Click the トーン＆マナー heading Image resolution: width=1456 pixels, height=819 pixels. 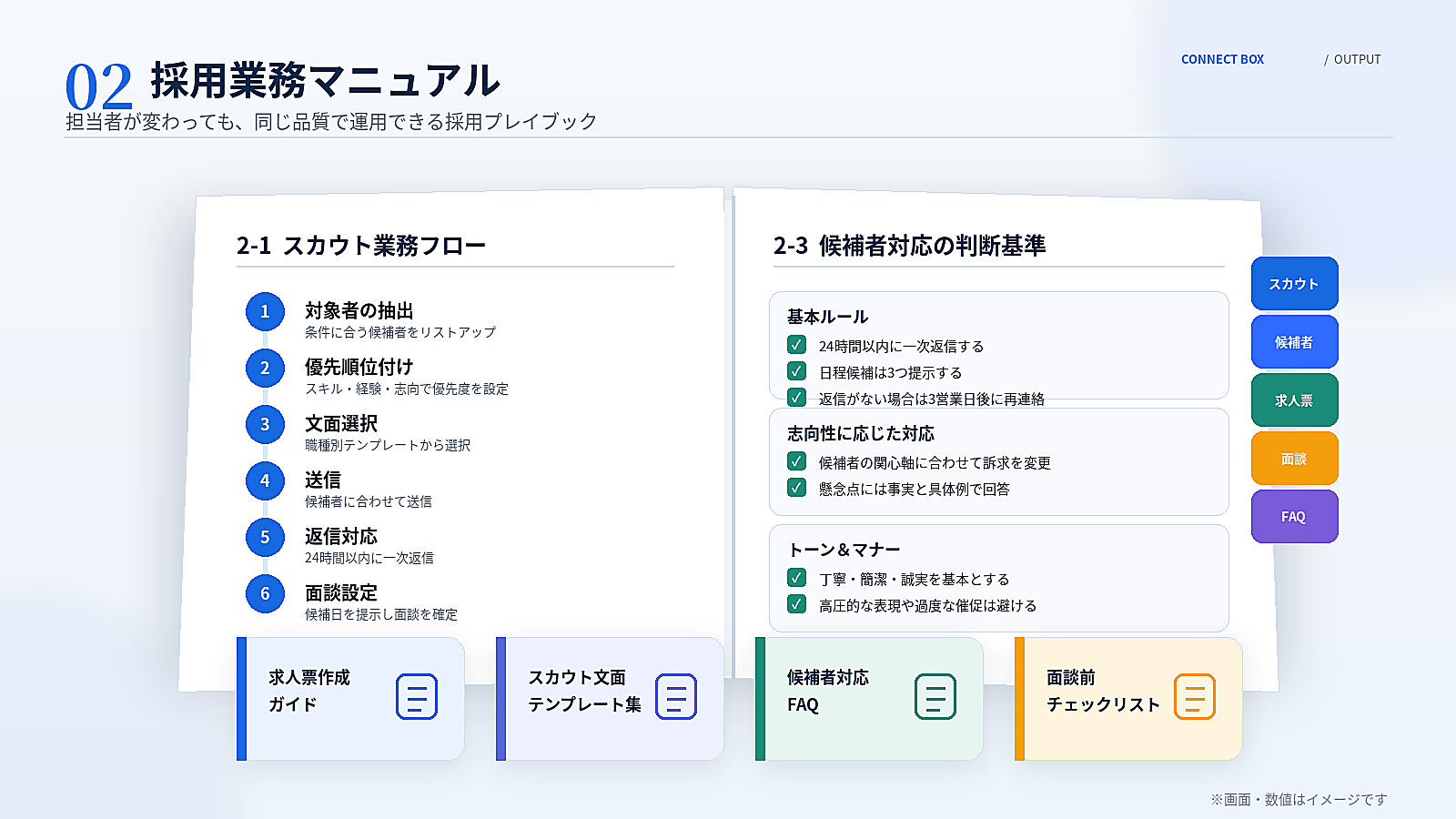click(x=844, y=550)
